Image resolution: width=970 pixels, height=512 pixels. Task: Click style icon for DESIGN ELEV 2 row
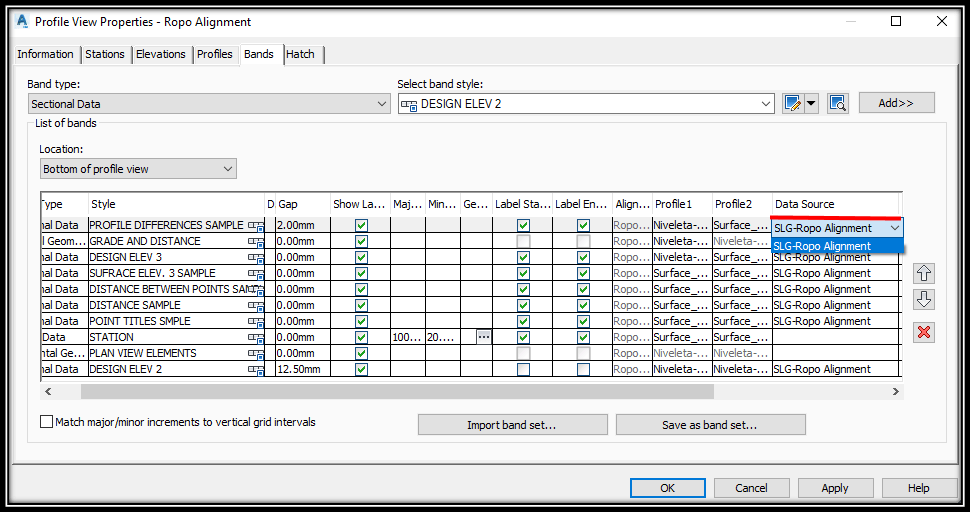[255, 370]
